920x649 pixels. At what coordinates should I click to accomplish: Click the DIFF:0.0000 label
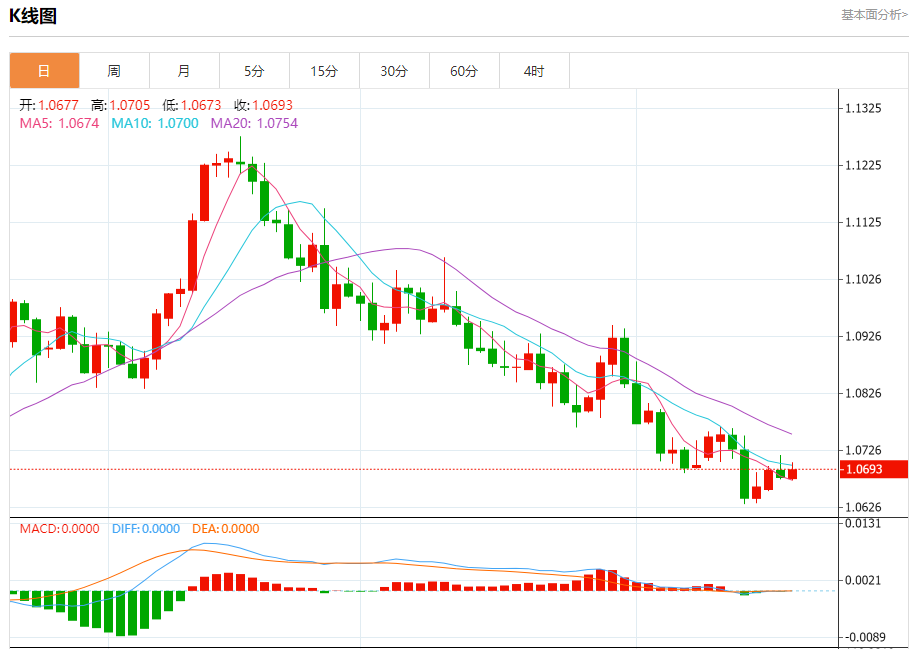tap(146, 529)
